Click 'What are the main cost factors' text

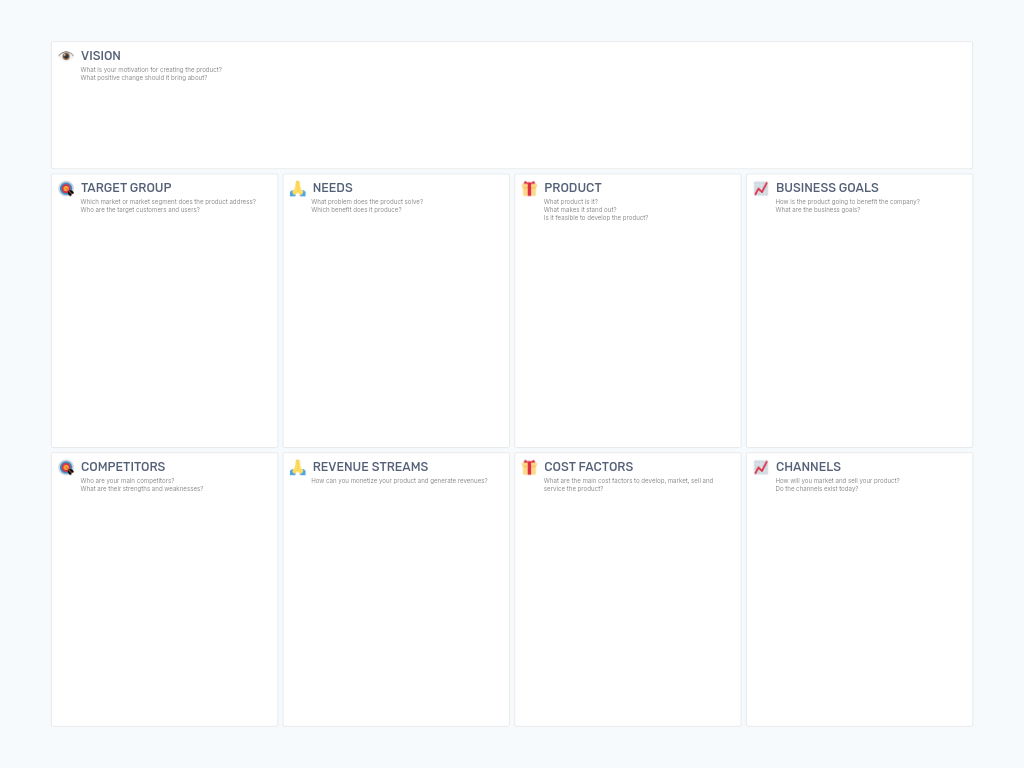pyautogui.click(x=628, y=485)
